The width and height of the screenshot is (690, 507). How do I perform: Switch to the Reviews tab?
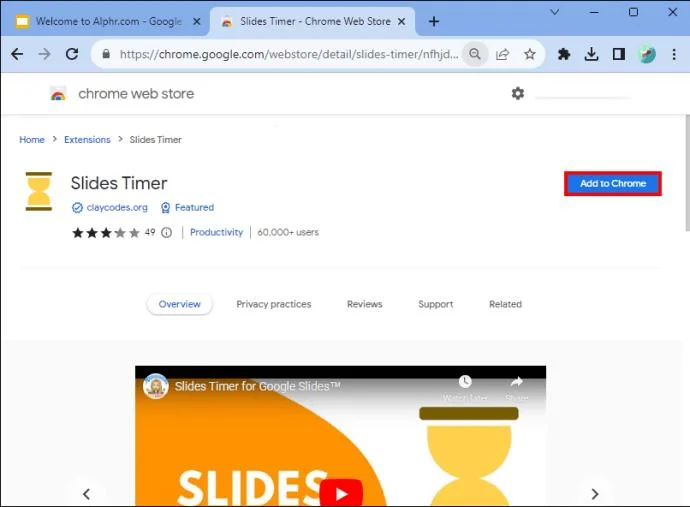[365, 304]
